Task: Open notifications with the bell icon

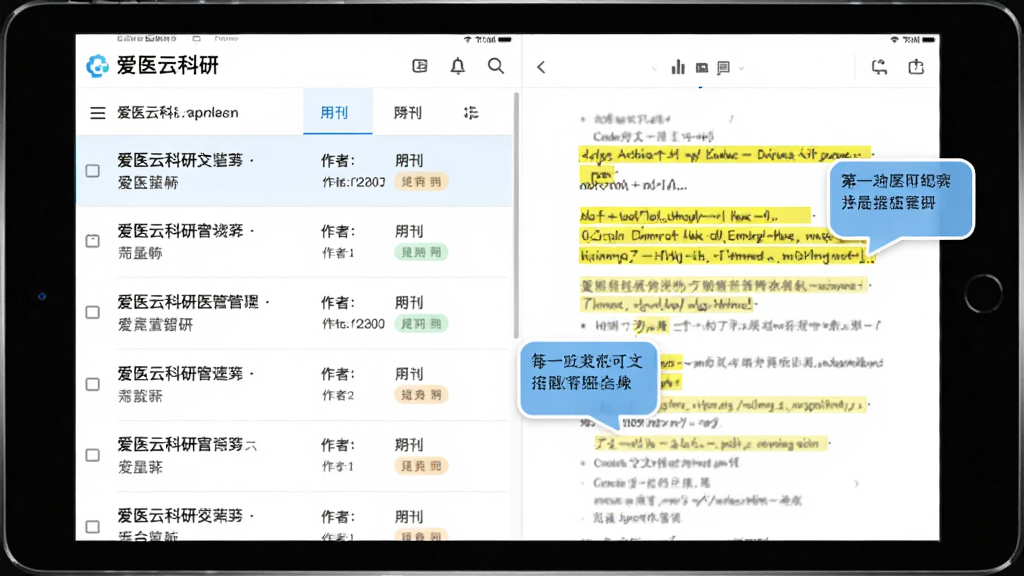Action: click(458, 66)
